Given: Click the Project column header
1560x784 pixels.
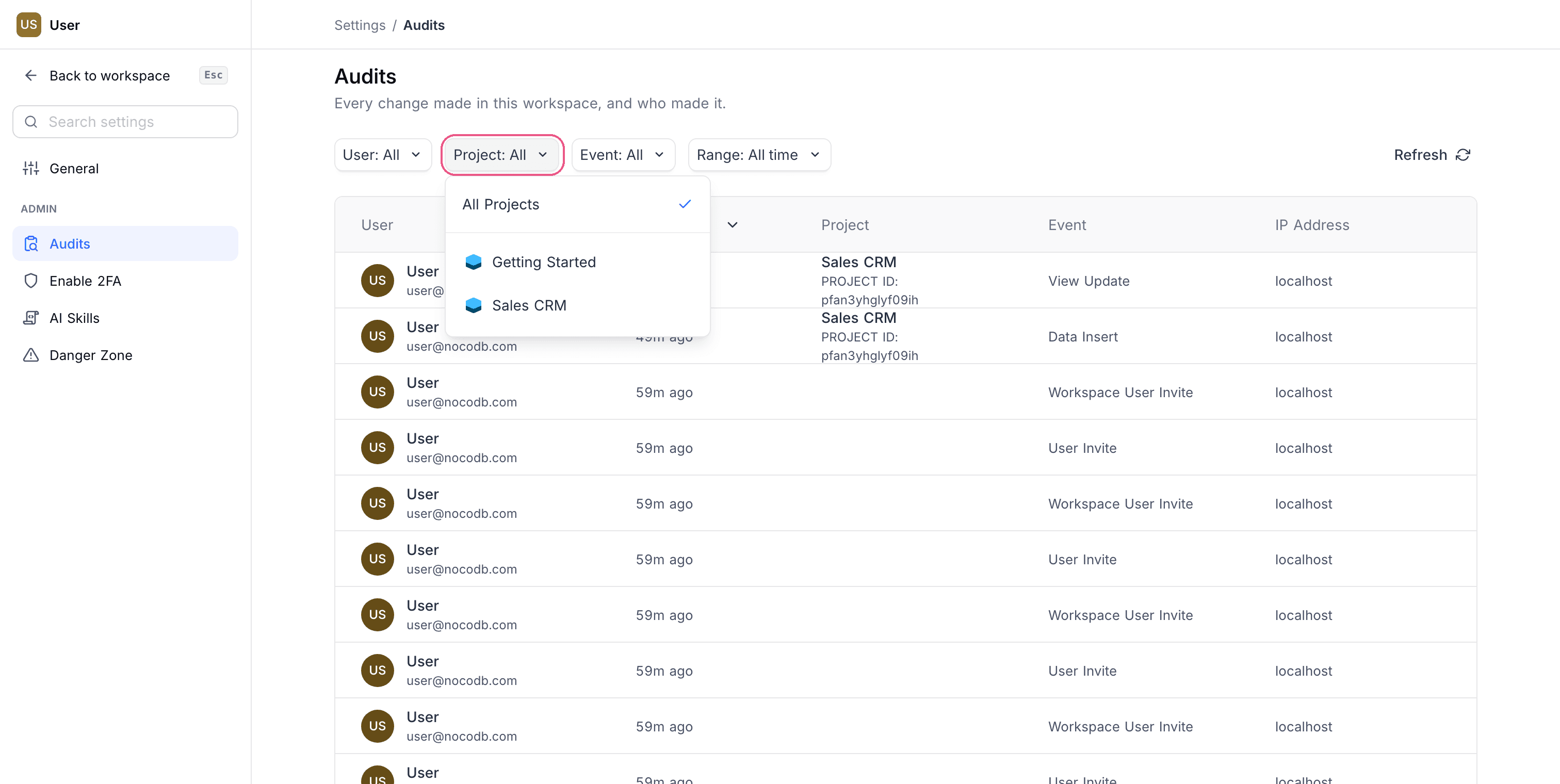Looking at the screenshot, I should pyautogui.click(x=845, y=224).
